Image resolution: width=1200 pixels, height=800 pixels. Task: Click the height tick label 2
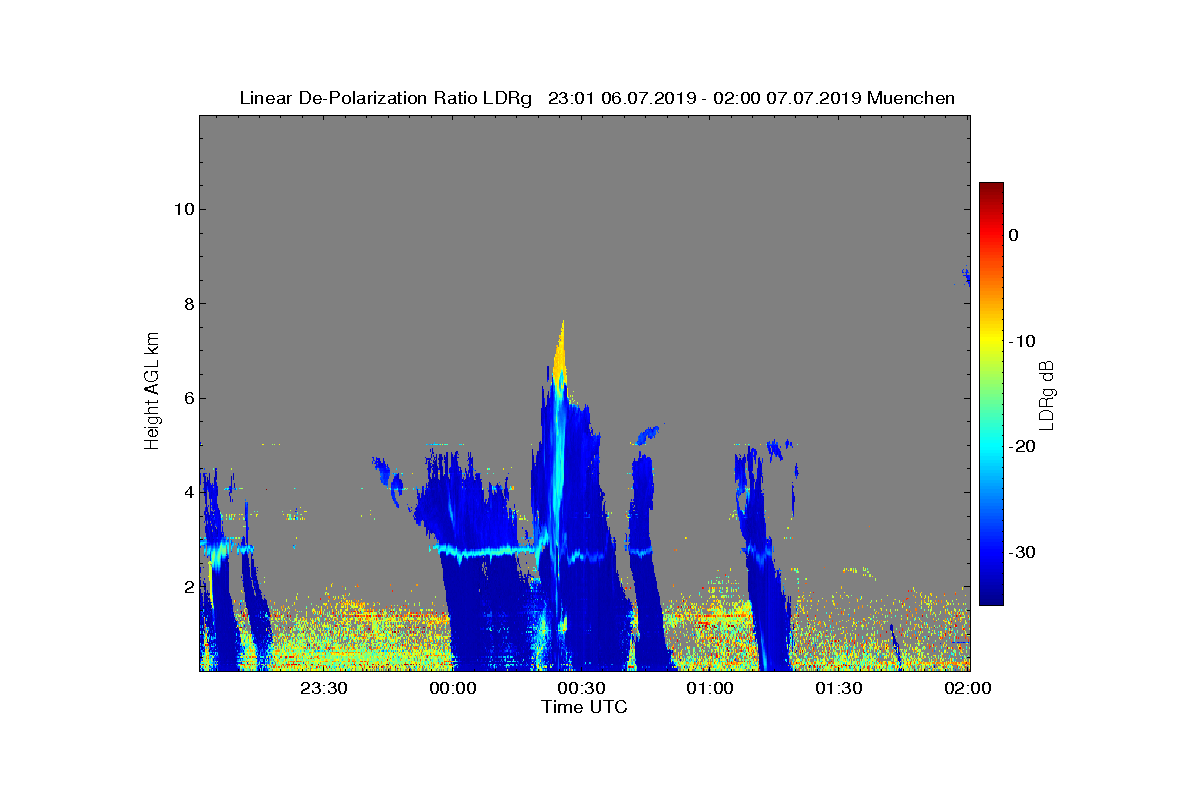(x=187, y=586)
